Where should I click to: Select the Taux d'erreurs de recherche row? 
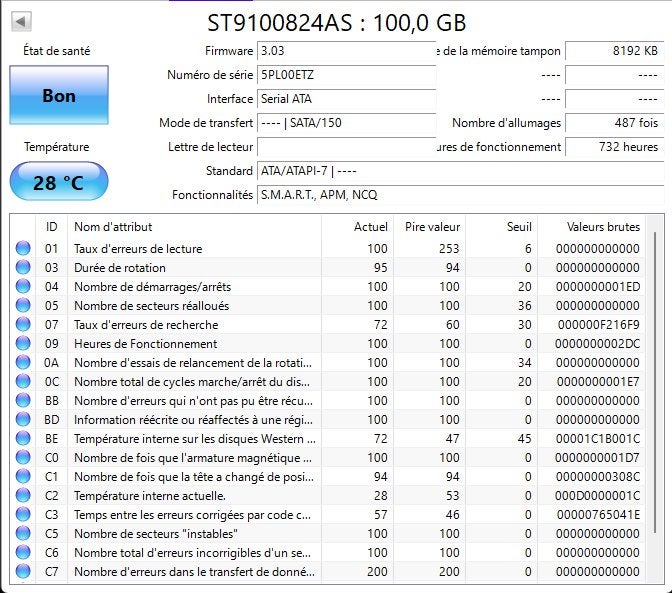[x=328, y=324]
